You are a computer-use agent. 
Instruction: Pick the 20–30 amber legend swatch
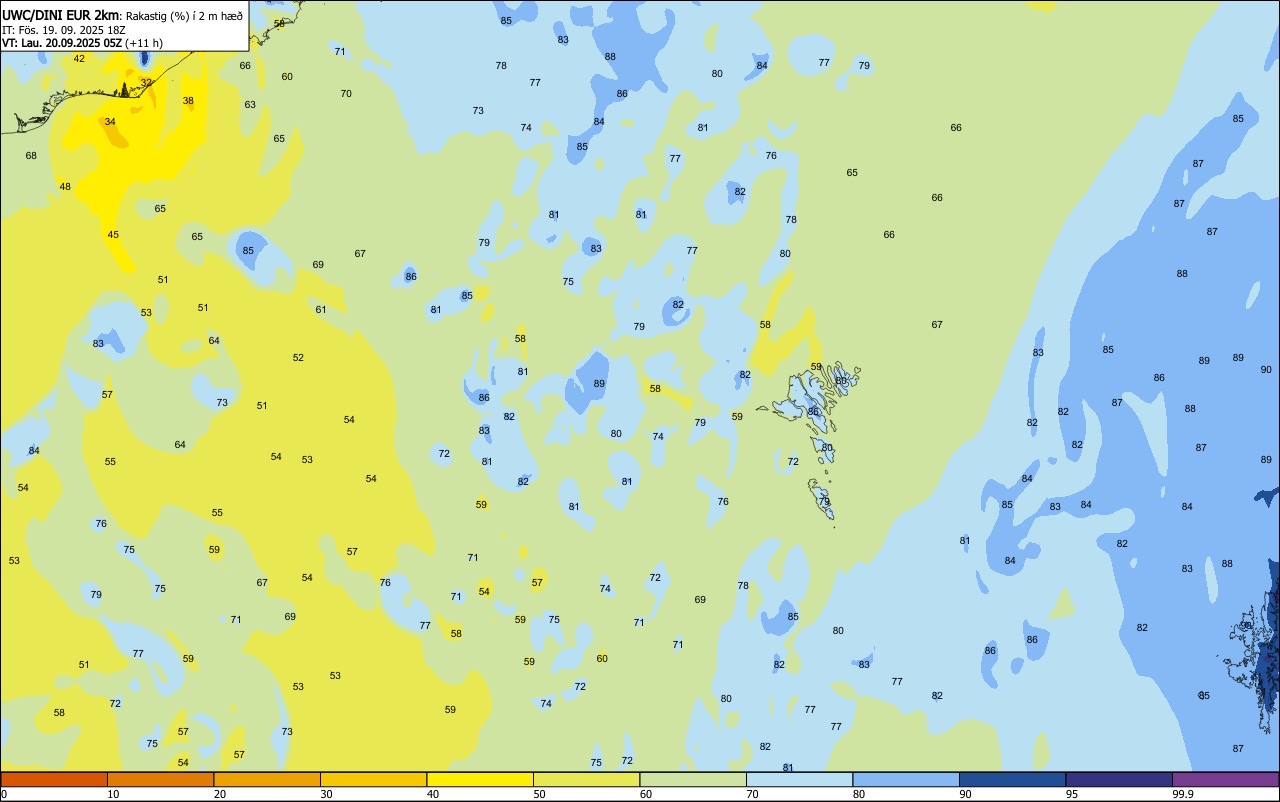267,779
